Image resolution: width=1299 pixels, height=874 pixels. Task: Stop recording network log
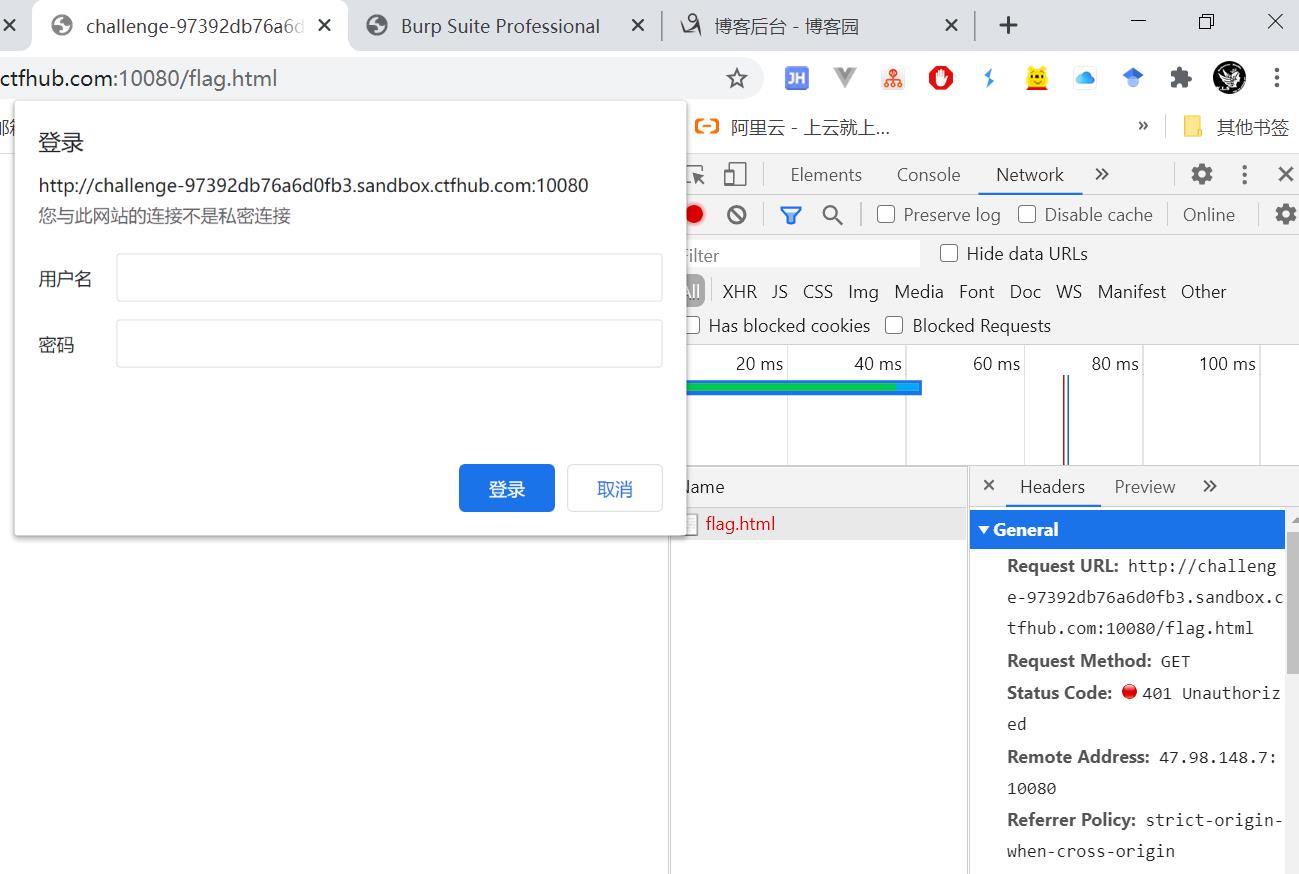click(x=694, y=214)
